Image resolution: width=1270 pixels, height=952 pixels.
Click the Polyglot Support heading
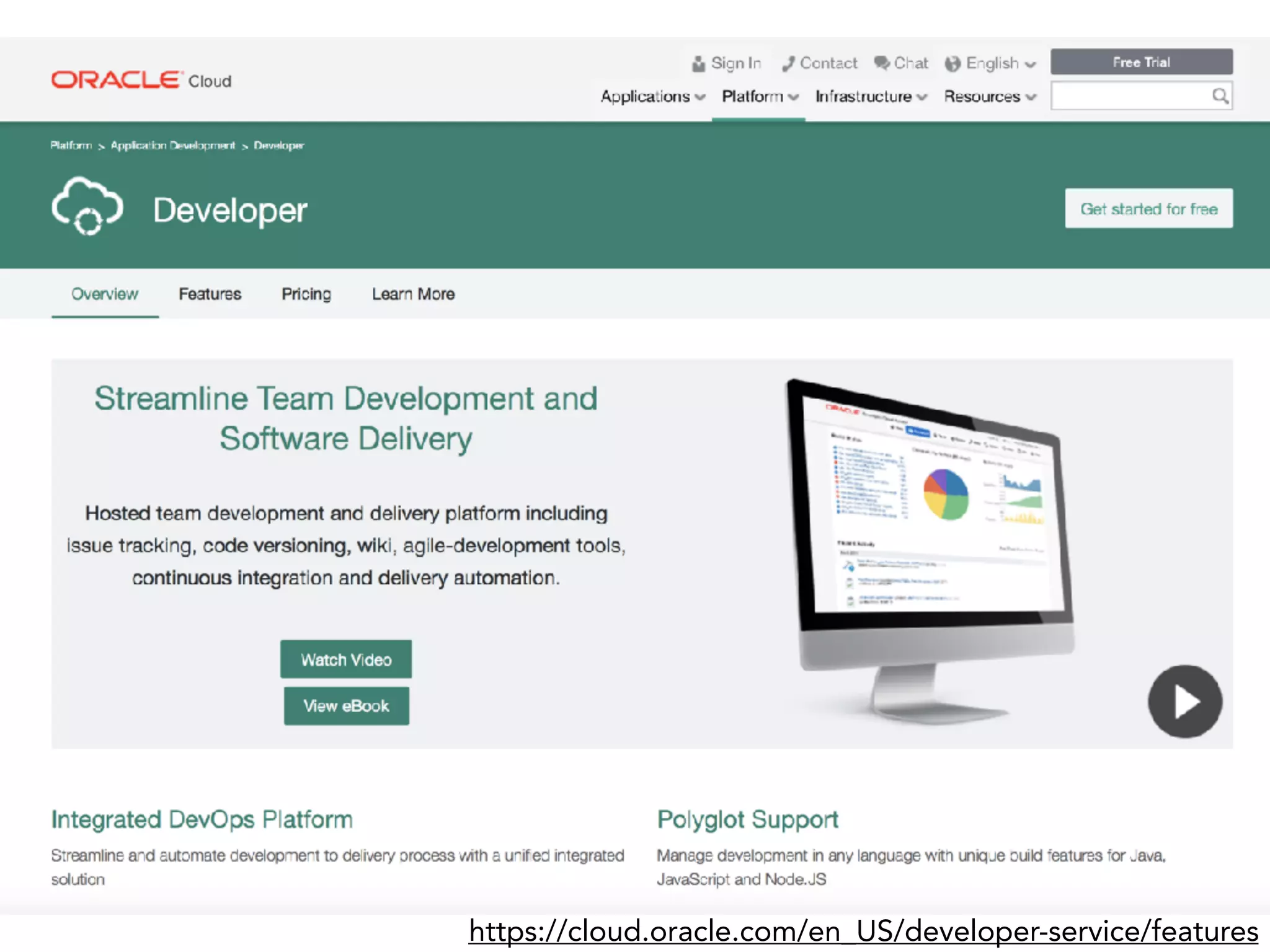pyautogui.click(x=748, y=820)
